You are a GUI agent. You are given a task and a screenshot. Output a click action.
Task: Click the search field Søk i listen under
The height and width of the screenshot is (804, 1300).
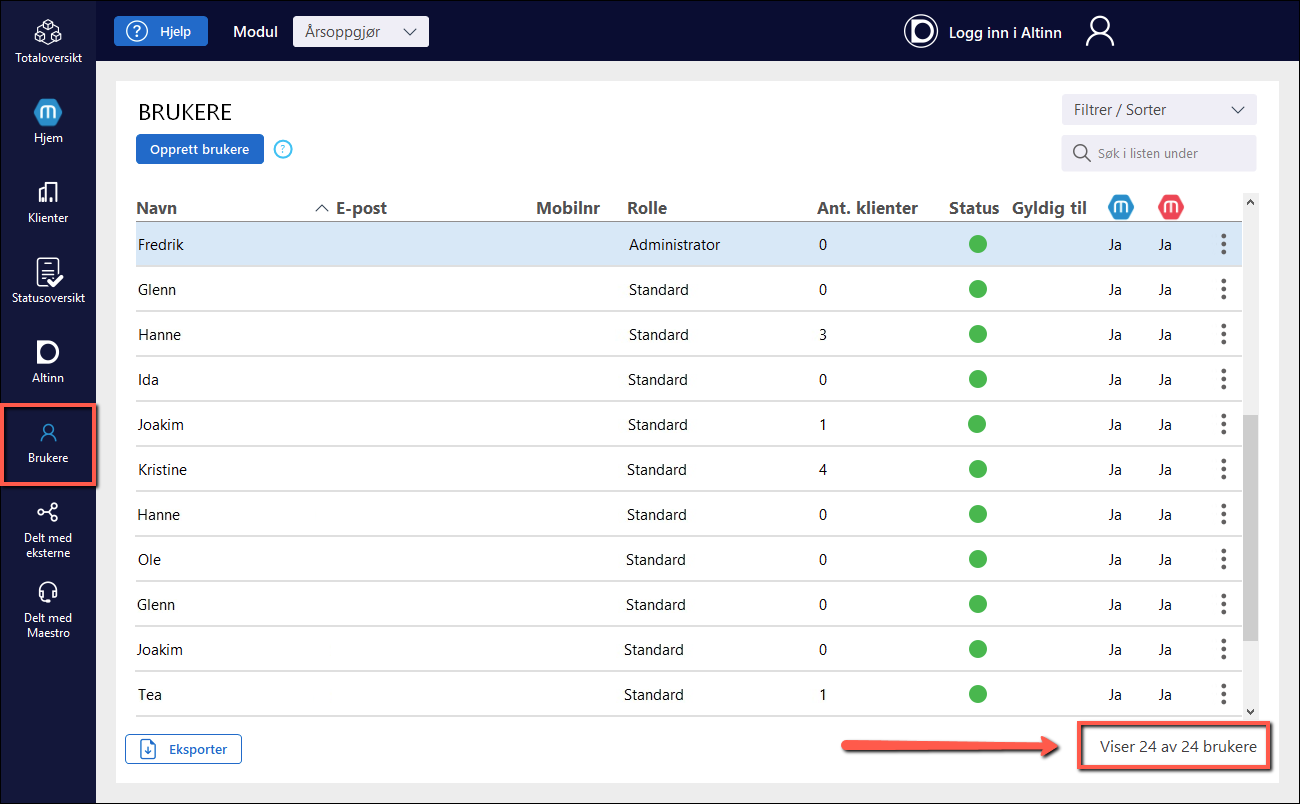click(x=1159, y=153)
